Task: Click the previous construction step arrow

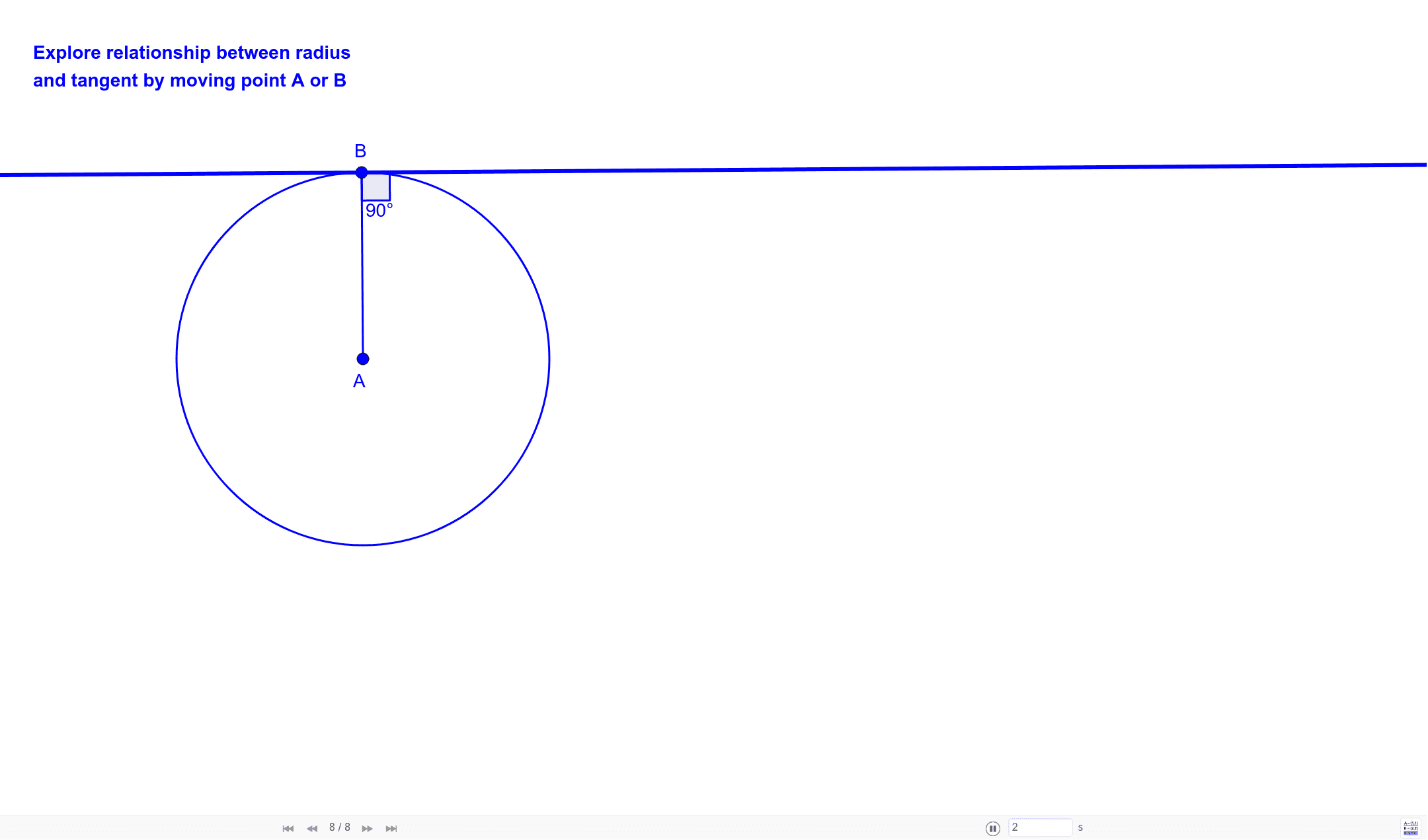Action: (311, 827)
